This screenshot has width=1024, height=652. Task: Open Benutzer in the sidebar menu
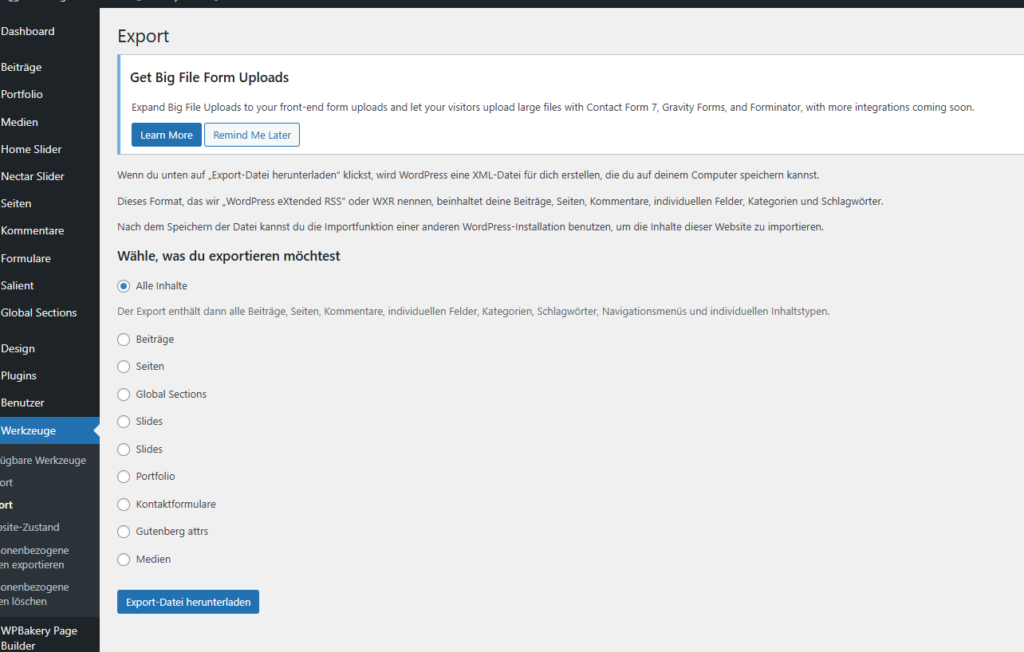coord(22,403)
